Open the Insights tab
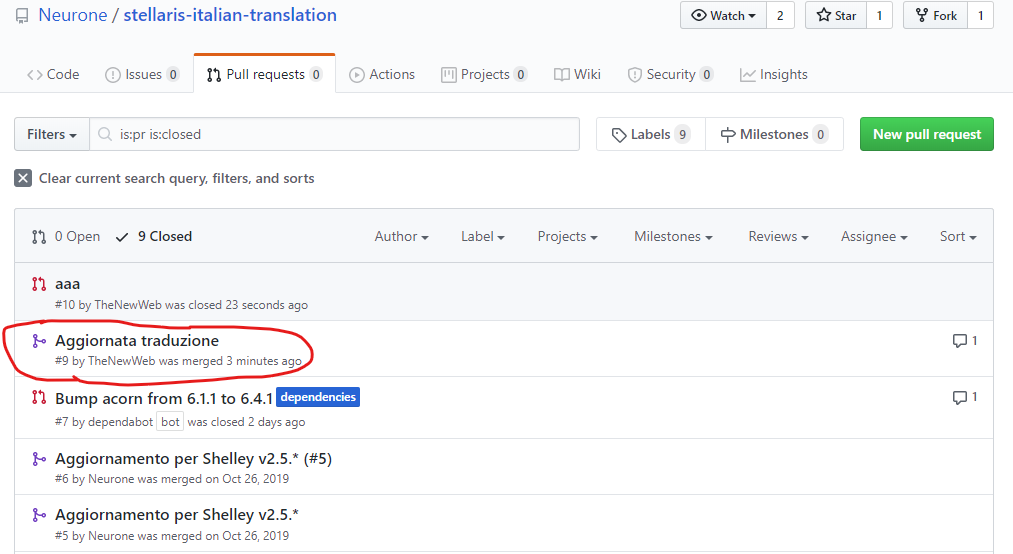The height and width of the screenshot is (554, 1013). coord(773,74)
